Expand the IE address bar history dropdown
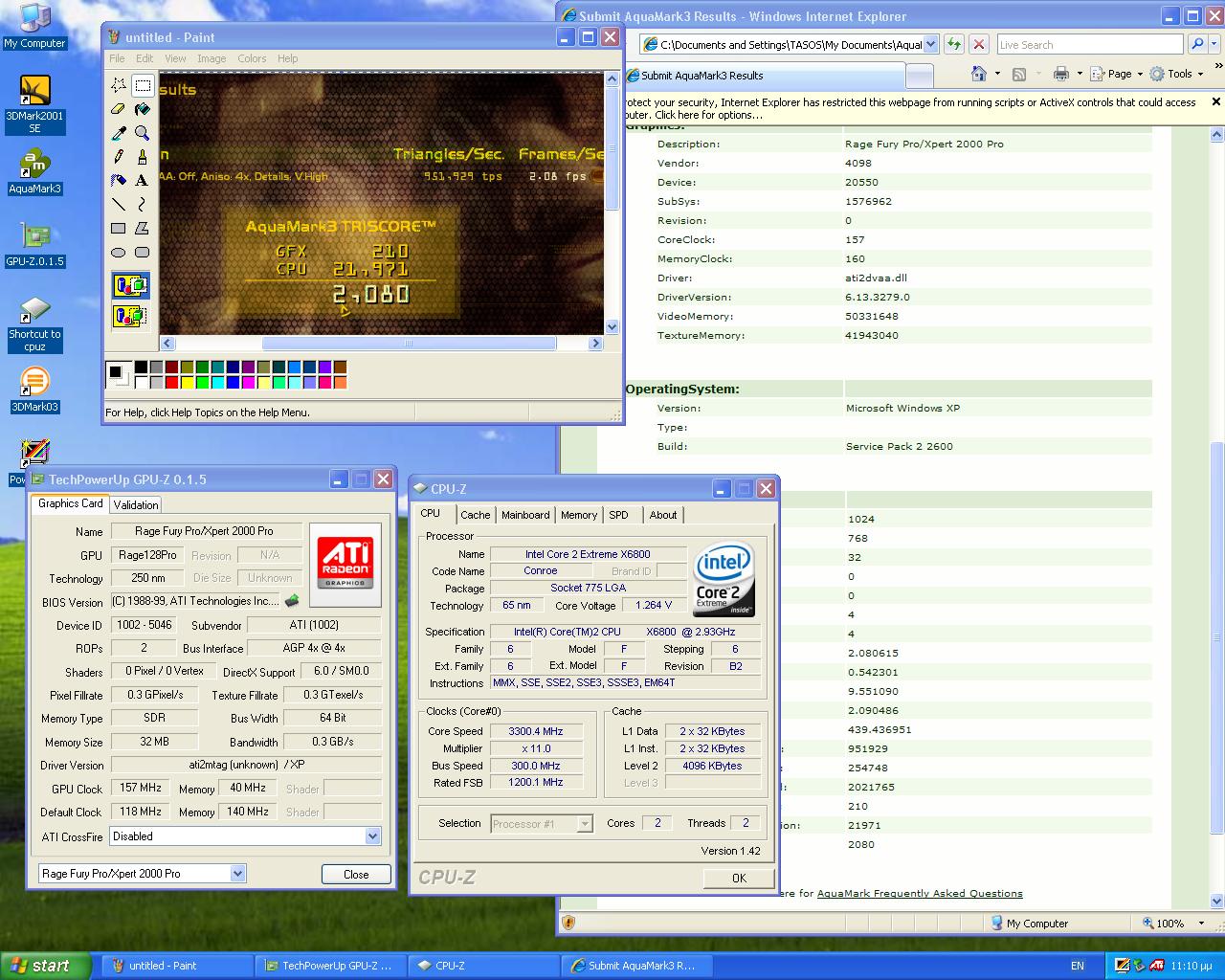The width and height of the screenshot is (1225, 980). coord(930,44)
